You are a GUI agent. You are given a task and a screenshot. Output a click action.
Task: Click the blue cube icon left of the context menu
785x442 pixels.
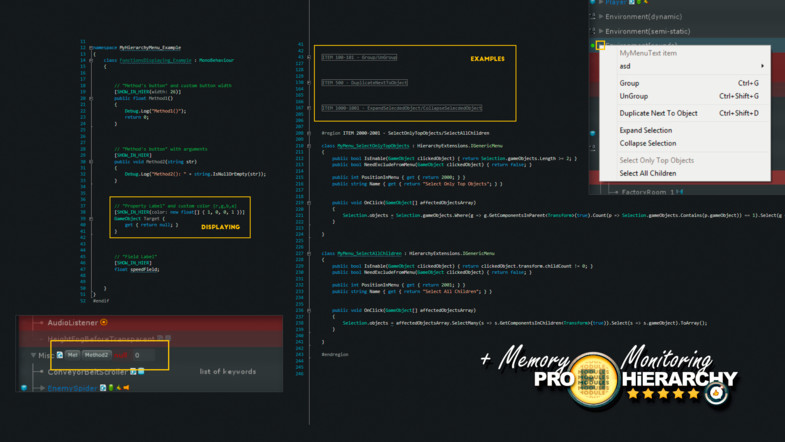pyautogui.click(x=593, y=133)
